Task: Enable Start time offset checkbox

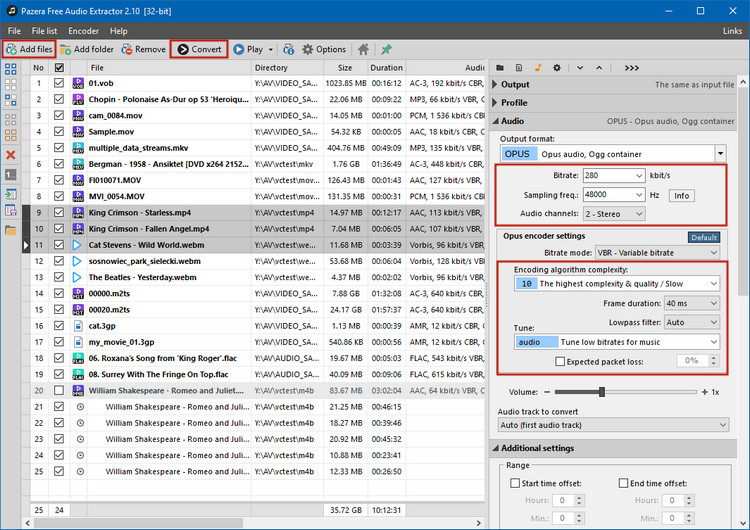Action: coord(515,483)
